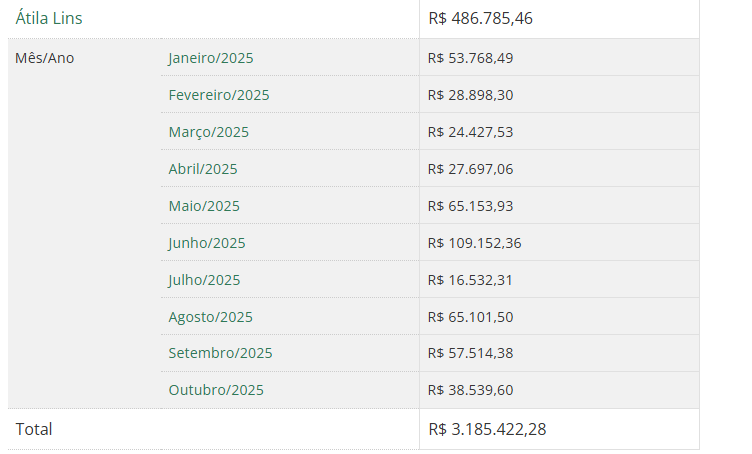752x454 pixels.
Task: Go to the Julho/2025 link
Action: pos(204,280)
